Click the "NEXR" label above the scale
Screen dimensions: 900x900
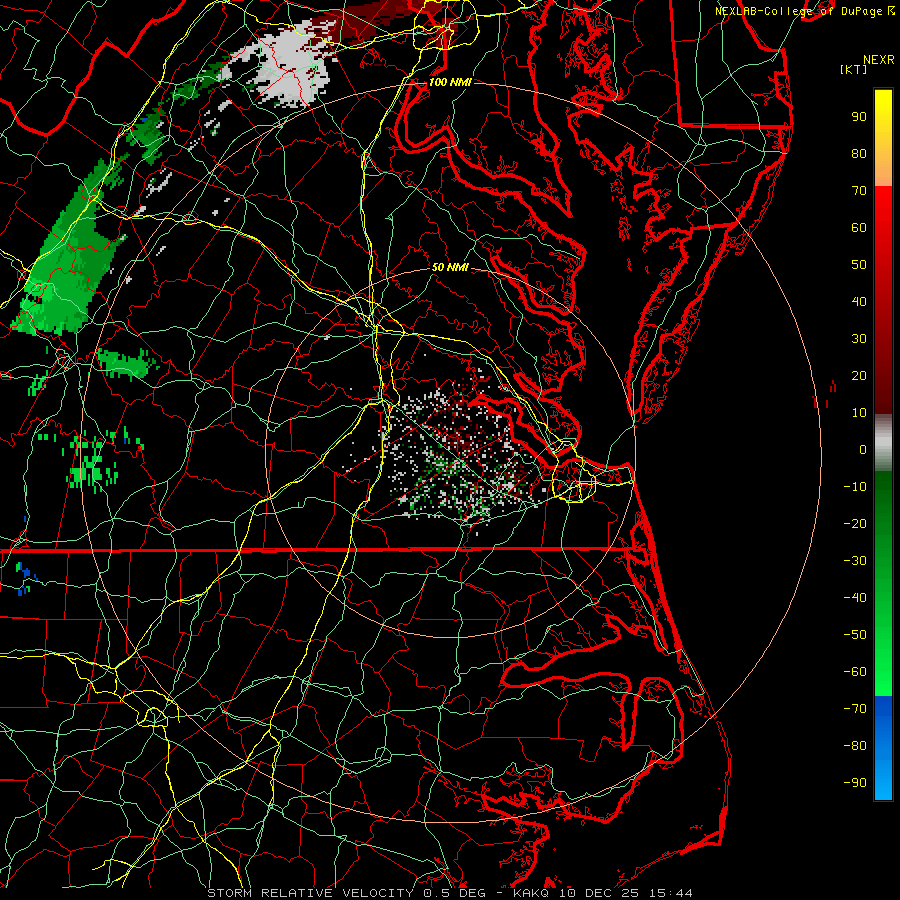coord(879,60)
